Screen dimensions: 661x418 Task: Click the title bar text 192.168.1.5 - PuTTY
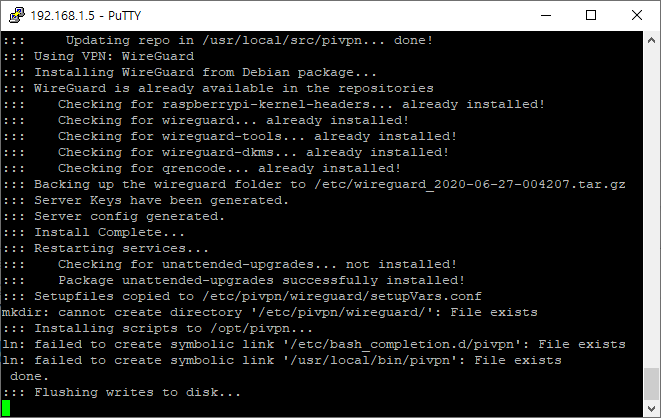pyautogui.click(x=86, y=16)
